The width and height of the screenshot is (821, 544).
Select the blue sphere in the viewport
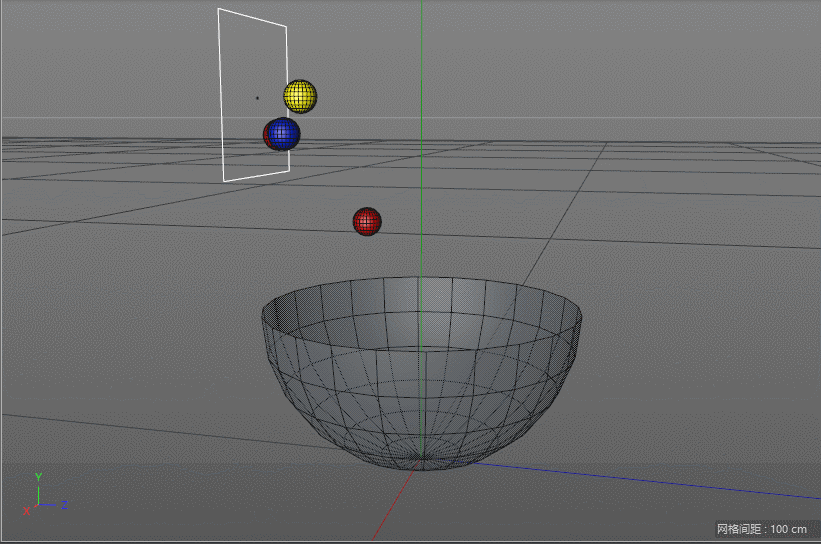tap(283, 134)
